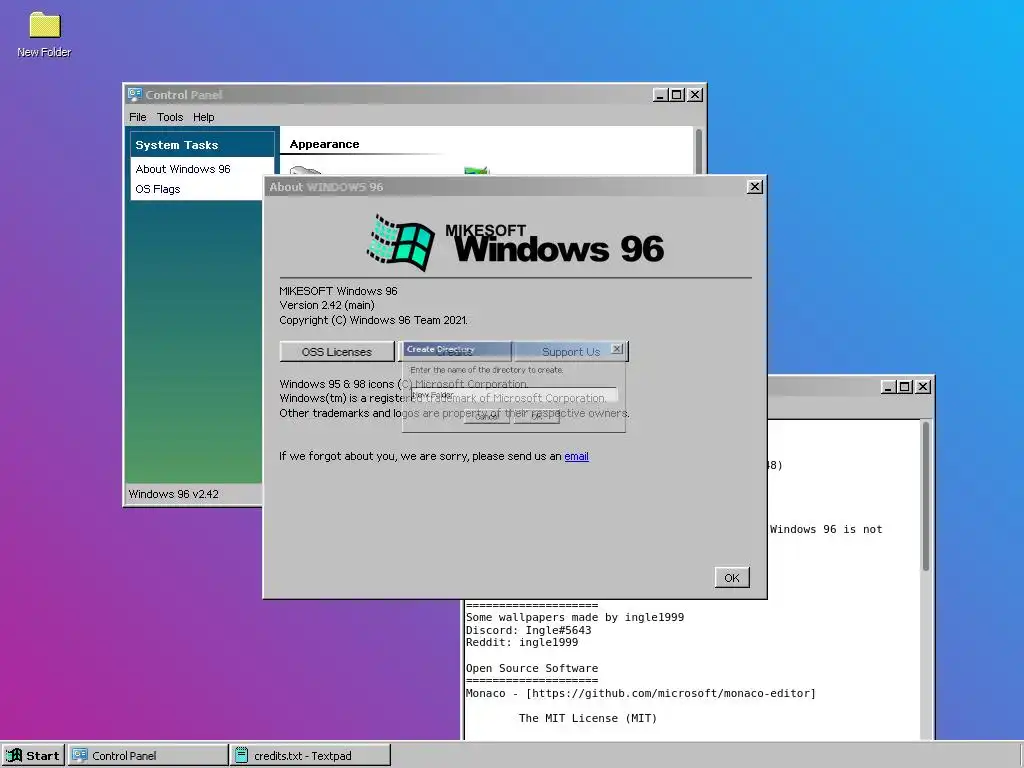Image resolution: width=1024 pixels, height=768 pixels.
Task: Click the Control Panel title bar icon
Action: (x=135, y=95)
